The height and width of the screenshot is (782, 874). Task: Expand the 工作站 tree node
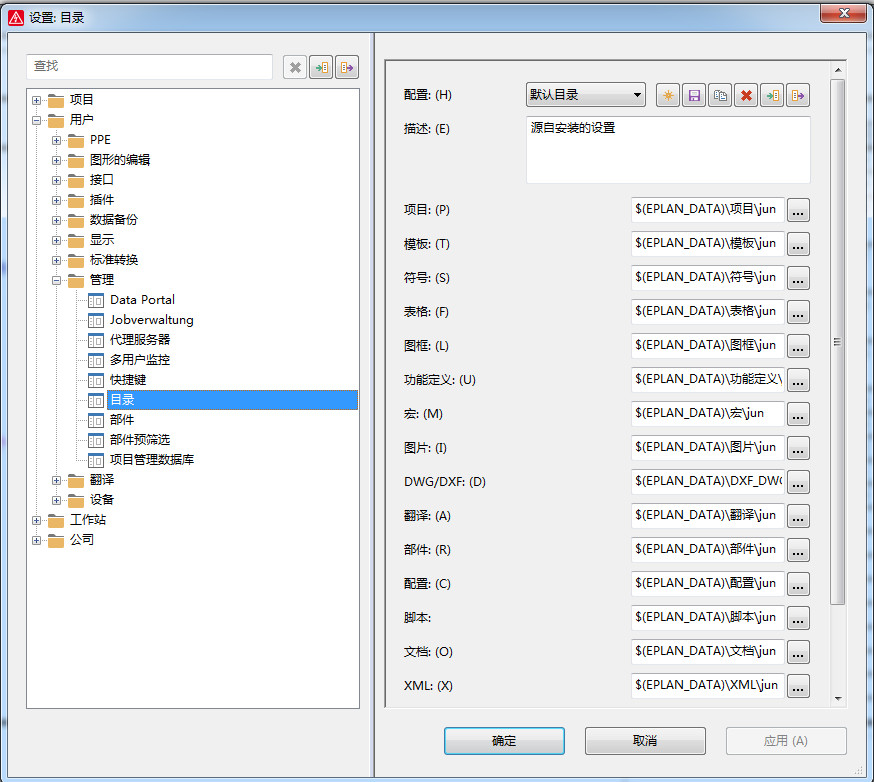pos(37,520)
